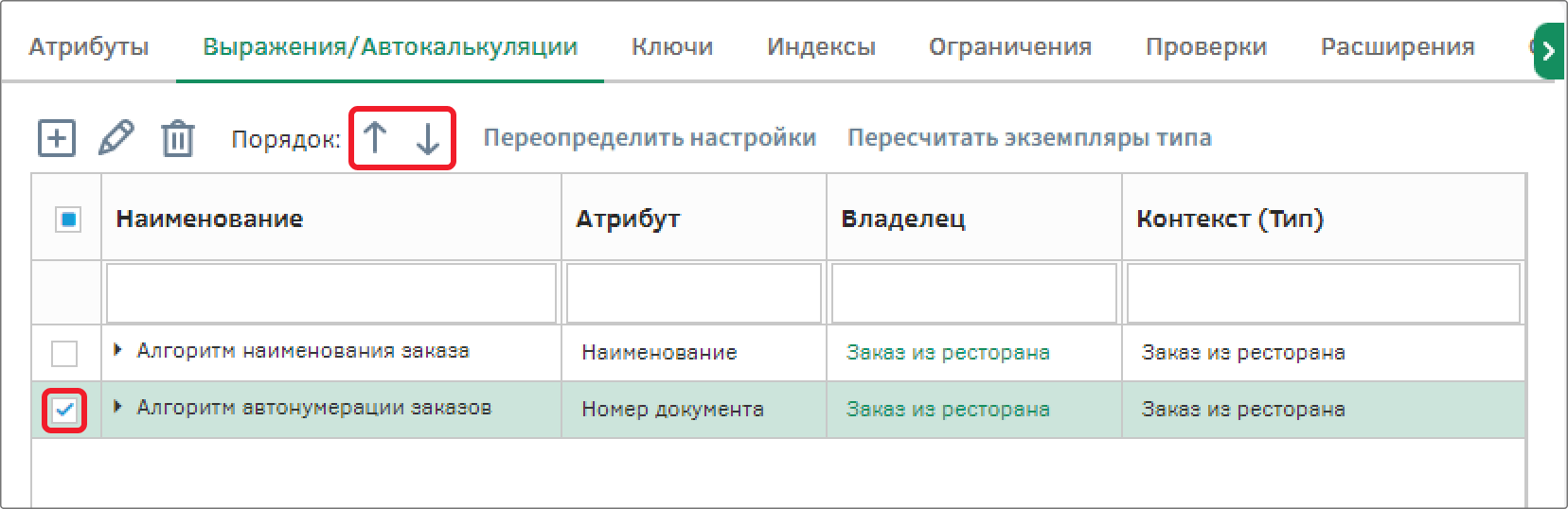Click the Наименование column filter field
The image size is (1568, 509).
(331, 293)
